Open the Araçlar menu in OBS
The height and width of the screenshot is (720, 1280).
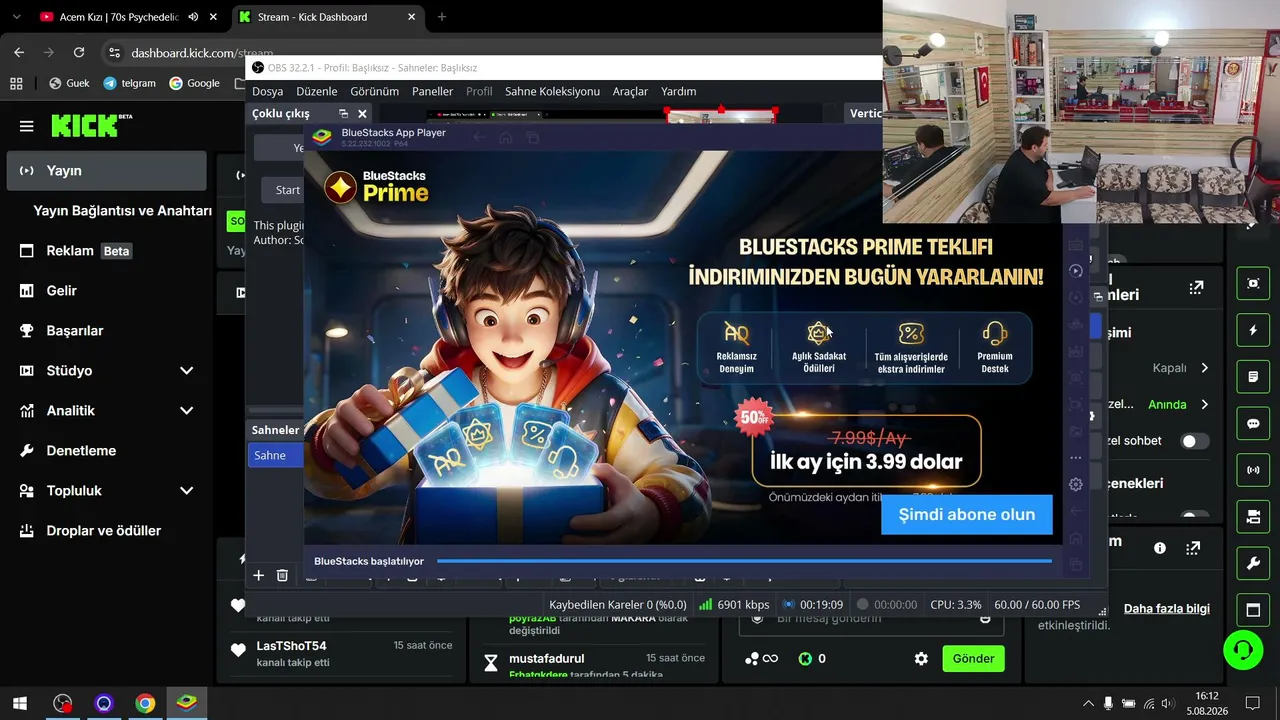click(x=630, y=91)
